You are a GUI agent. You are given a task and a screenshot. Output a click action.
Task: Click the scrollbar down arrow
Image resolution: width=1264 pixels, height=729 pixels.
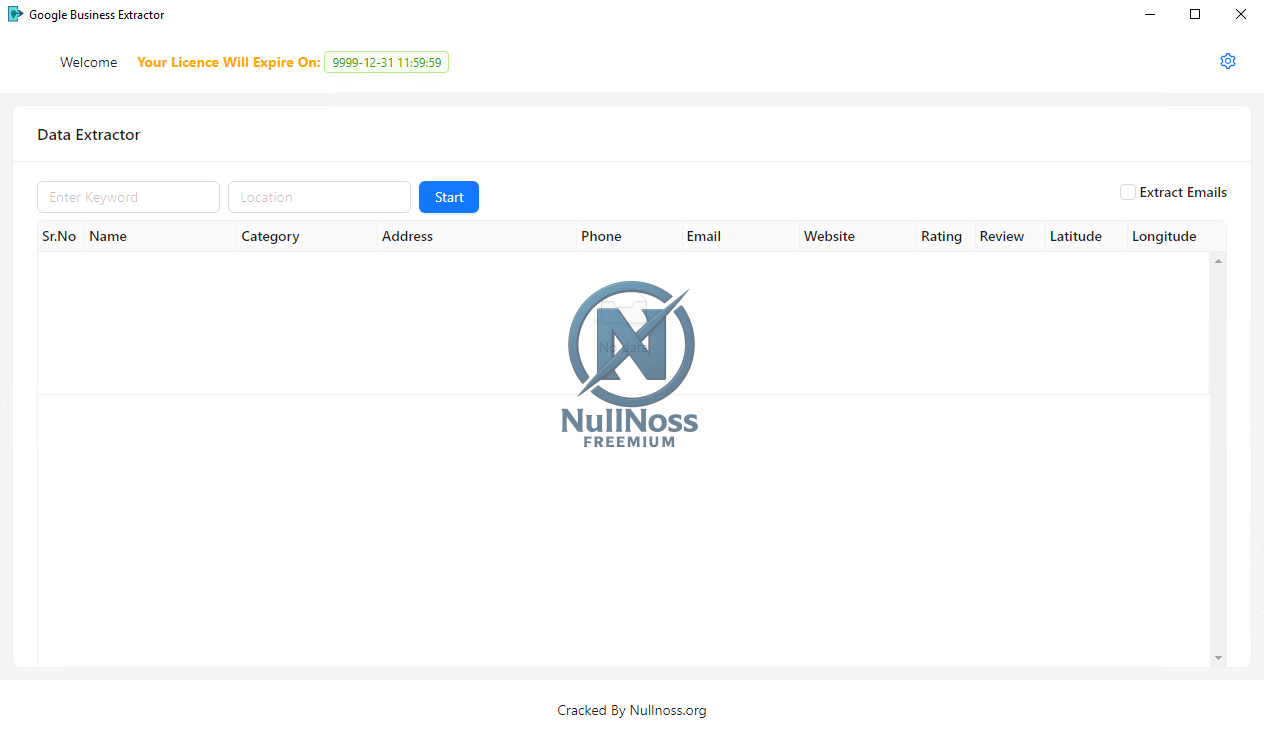click(x=1218, y=658)
